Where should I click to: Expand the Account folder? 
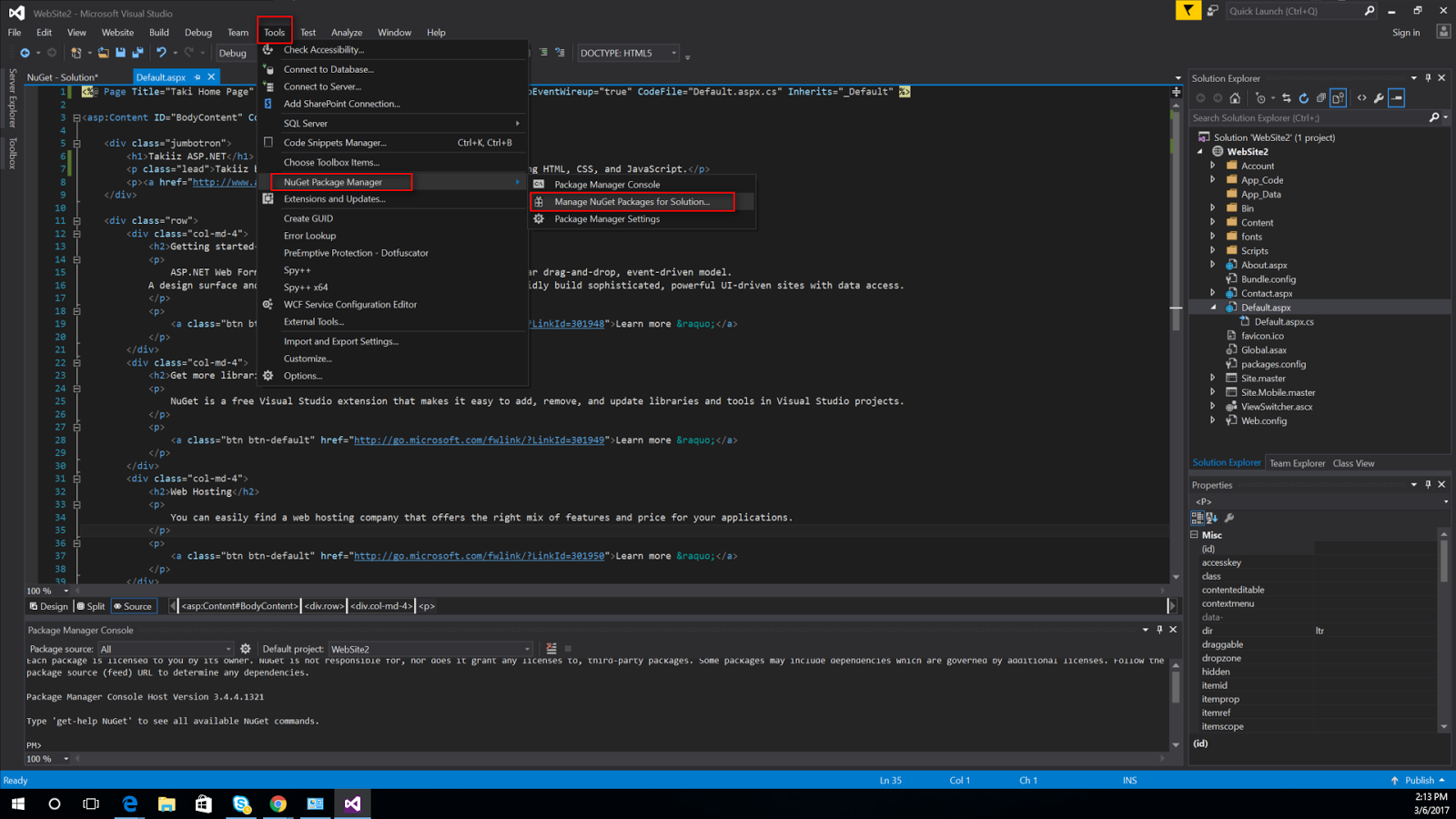point(1213,166)
